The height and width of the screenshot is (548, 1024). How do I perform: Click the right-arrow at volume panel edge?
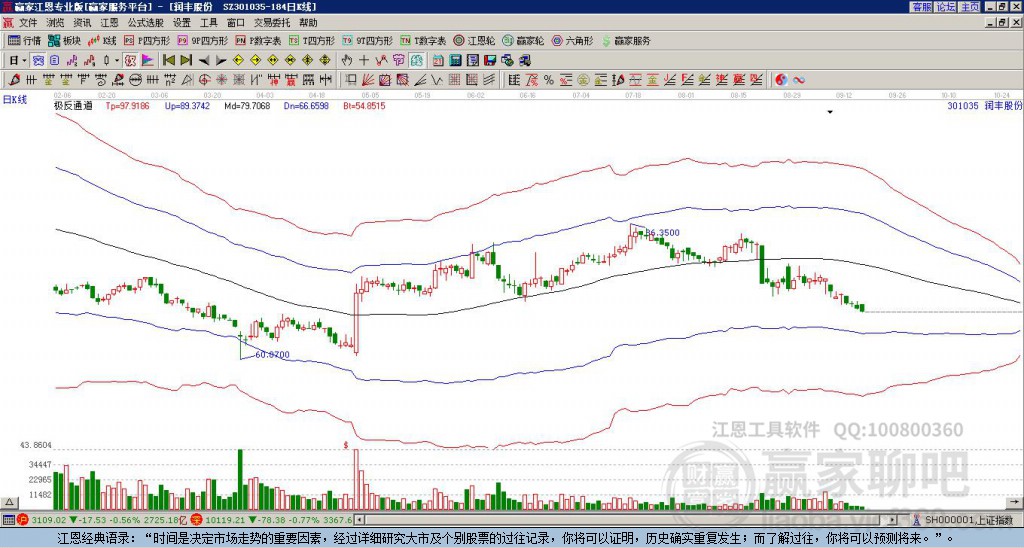1017,502
